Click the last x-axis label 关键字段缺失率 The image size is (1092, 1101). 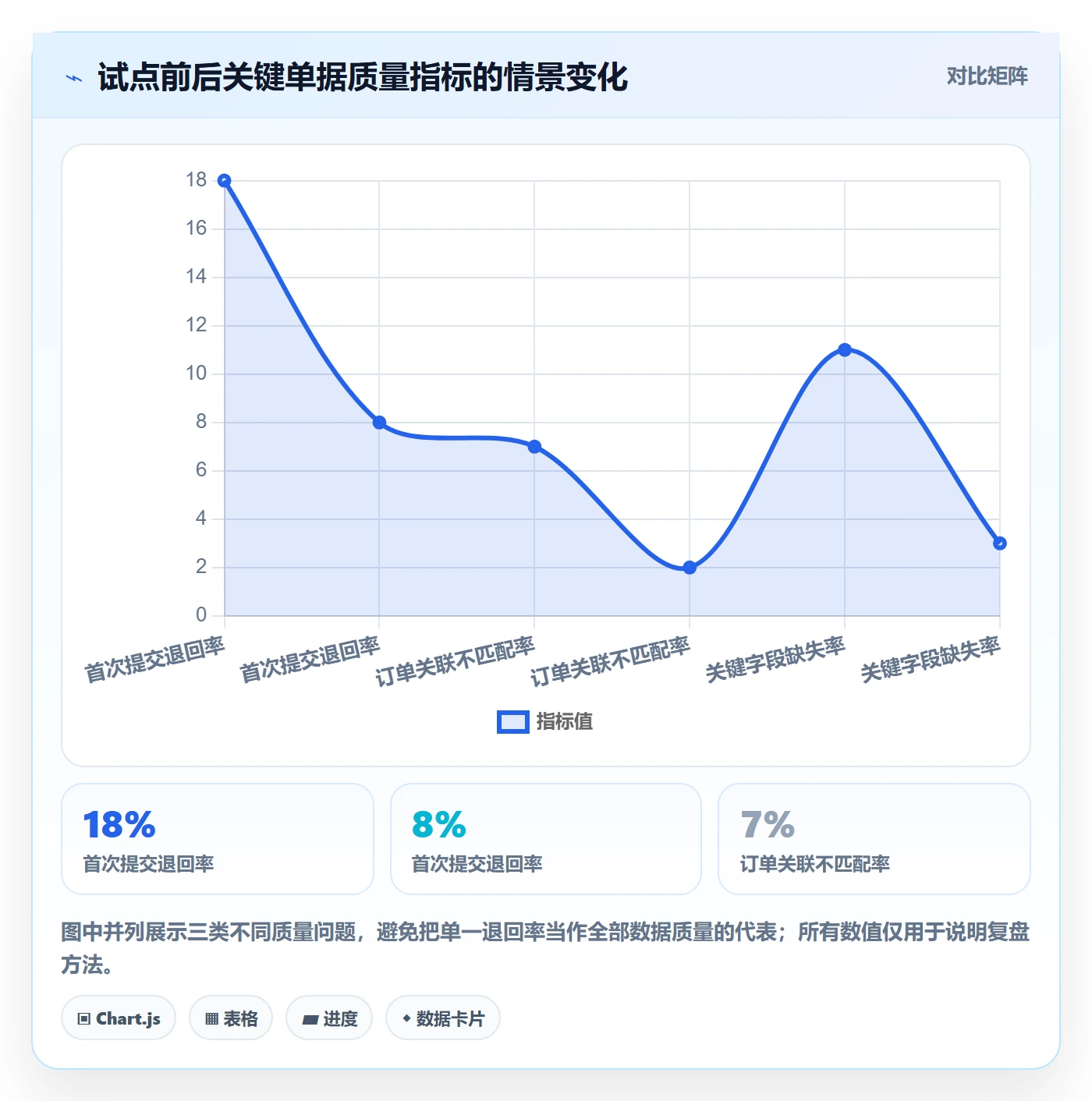click(x=931, y=660)
